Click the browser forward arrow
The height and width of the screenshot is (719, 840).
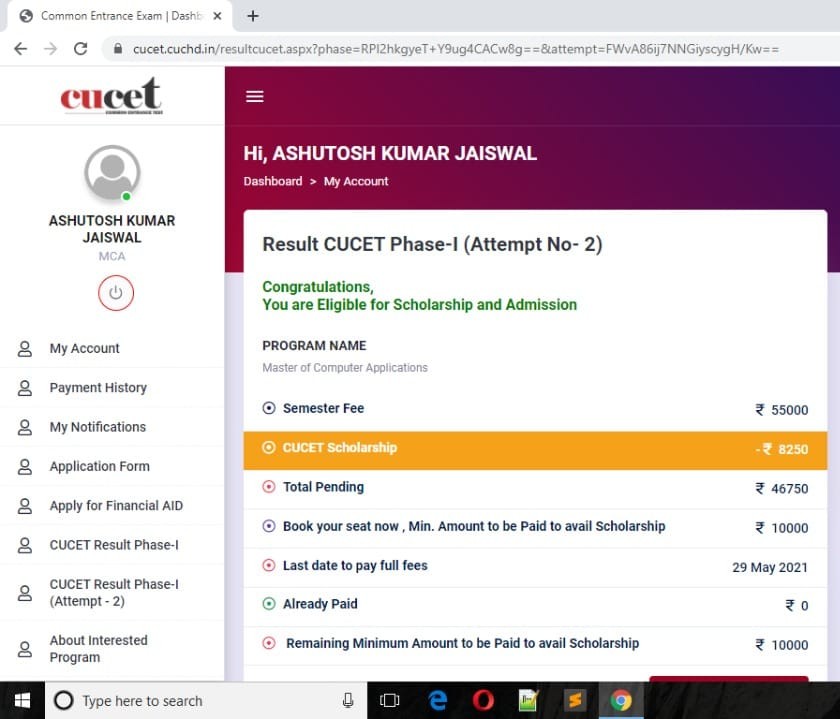(50, 49)
